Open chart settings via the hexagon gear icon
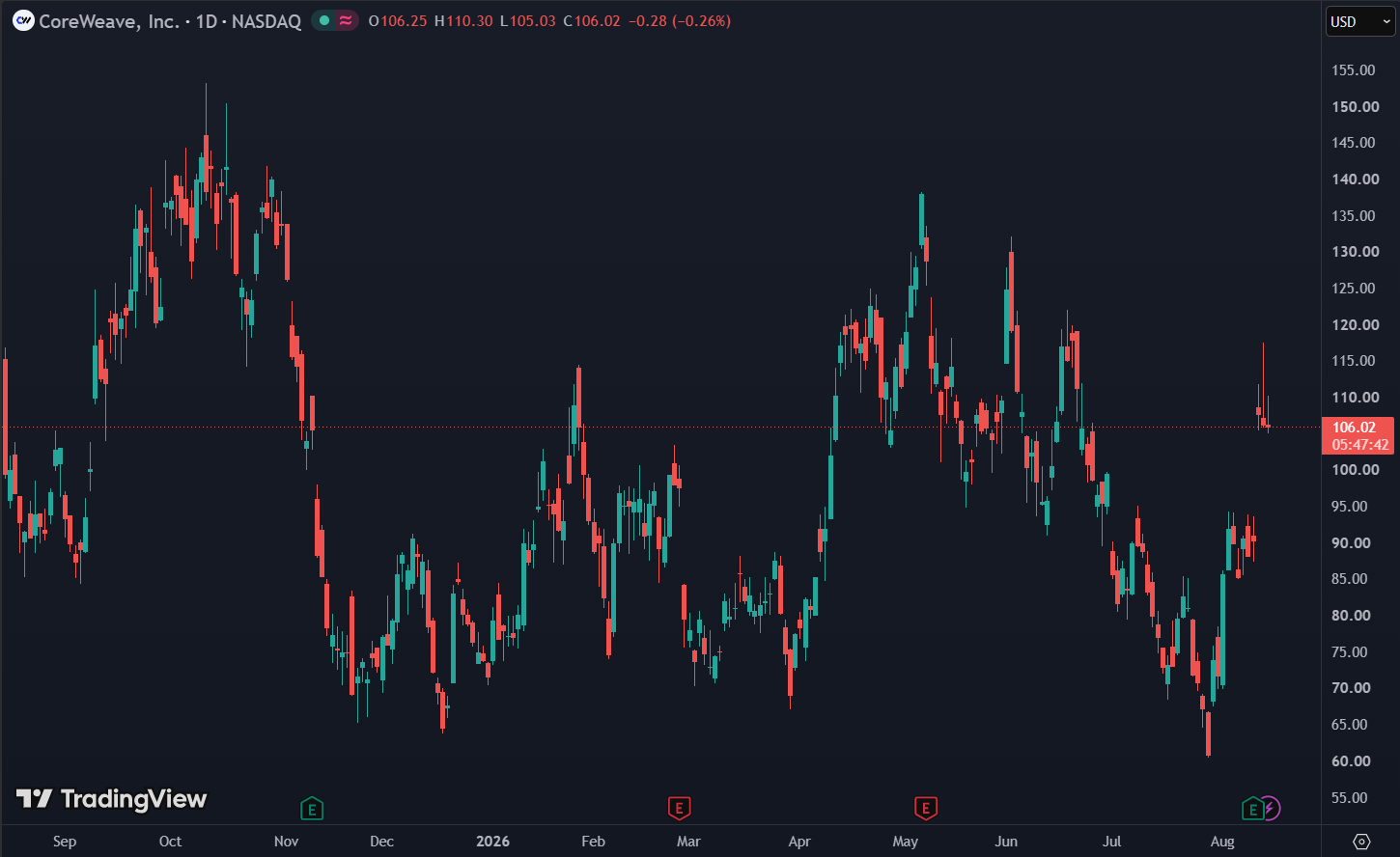This screenshot has height=857, width=1400. [1361, 841]
